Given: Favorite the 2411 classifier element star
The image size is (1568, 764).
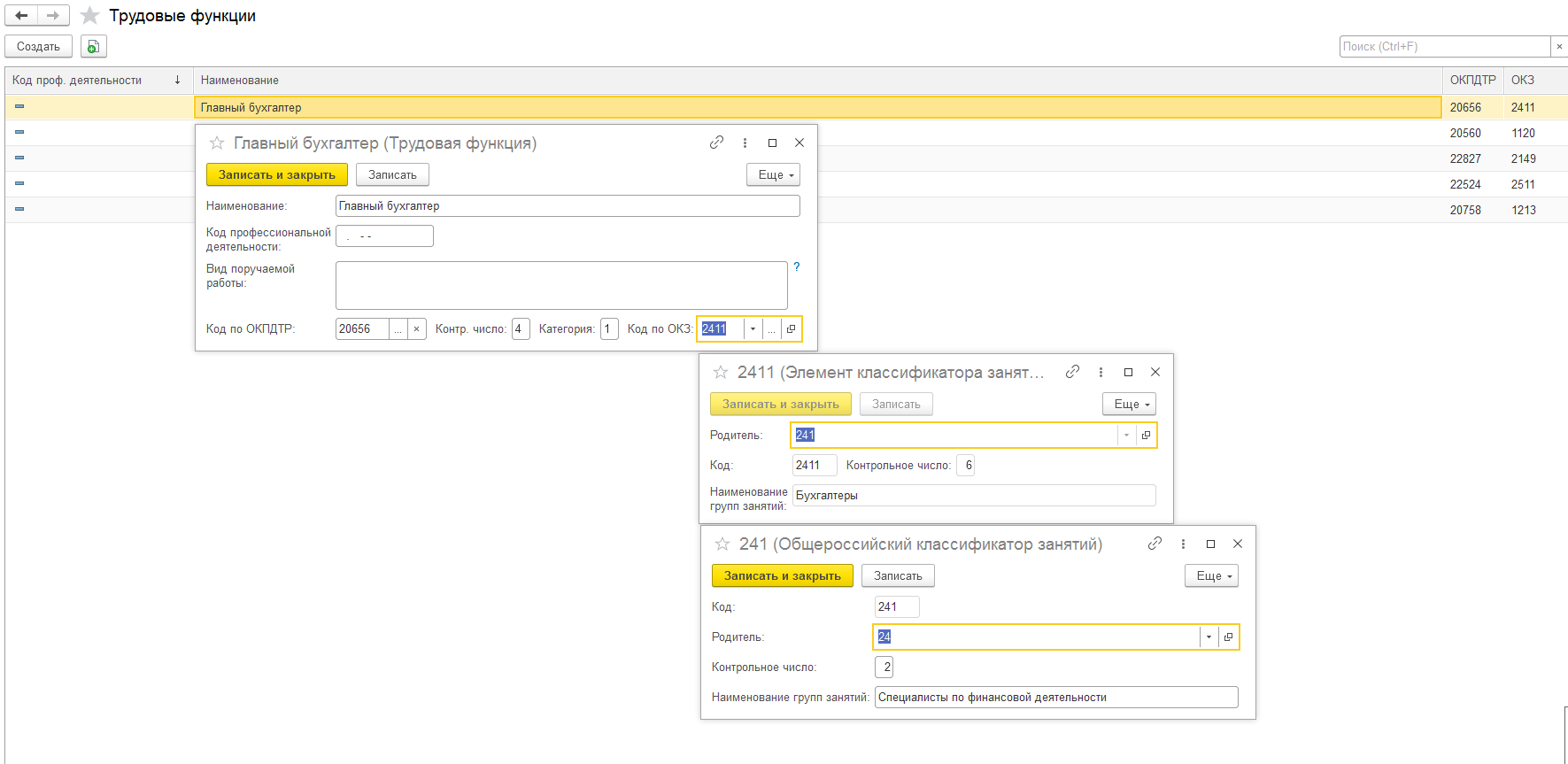Looking at the screenshot, I should (x=721, y=373).
